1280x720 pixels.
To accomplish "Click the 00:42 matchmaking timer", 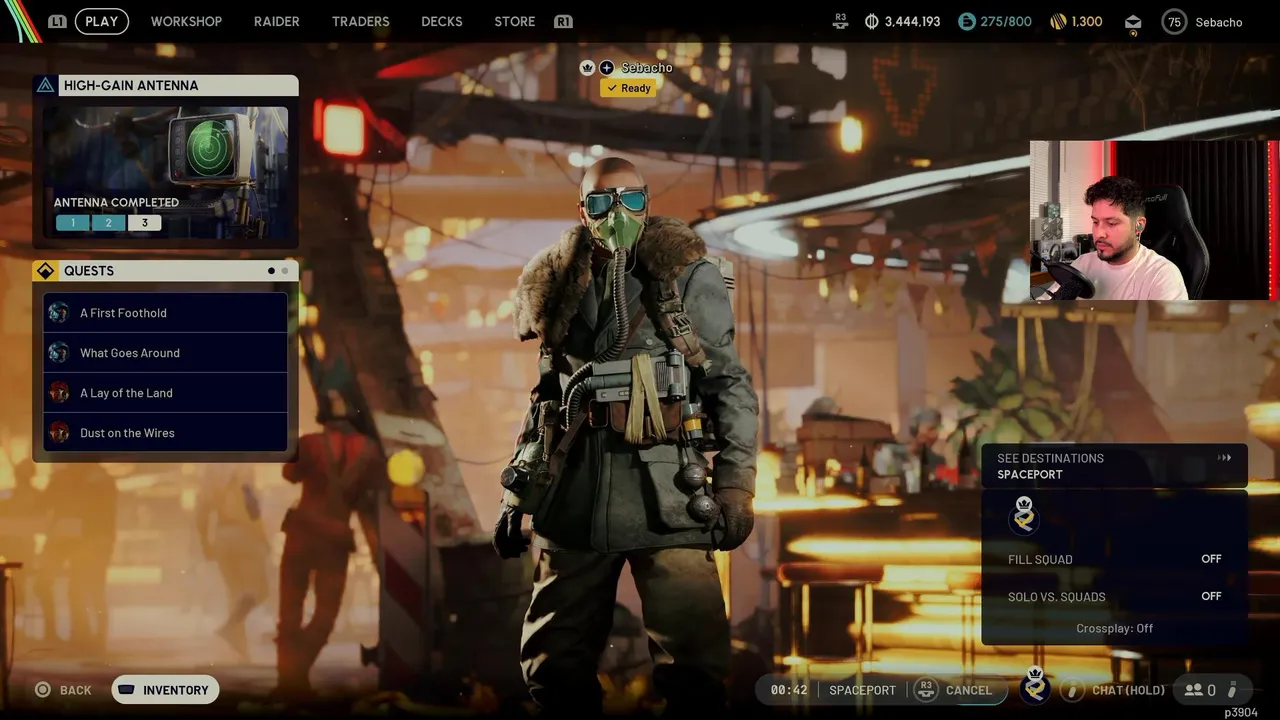I will [x=789, y=690].
